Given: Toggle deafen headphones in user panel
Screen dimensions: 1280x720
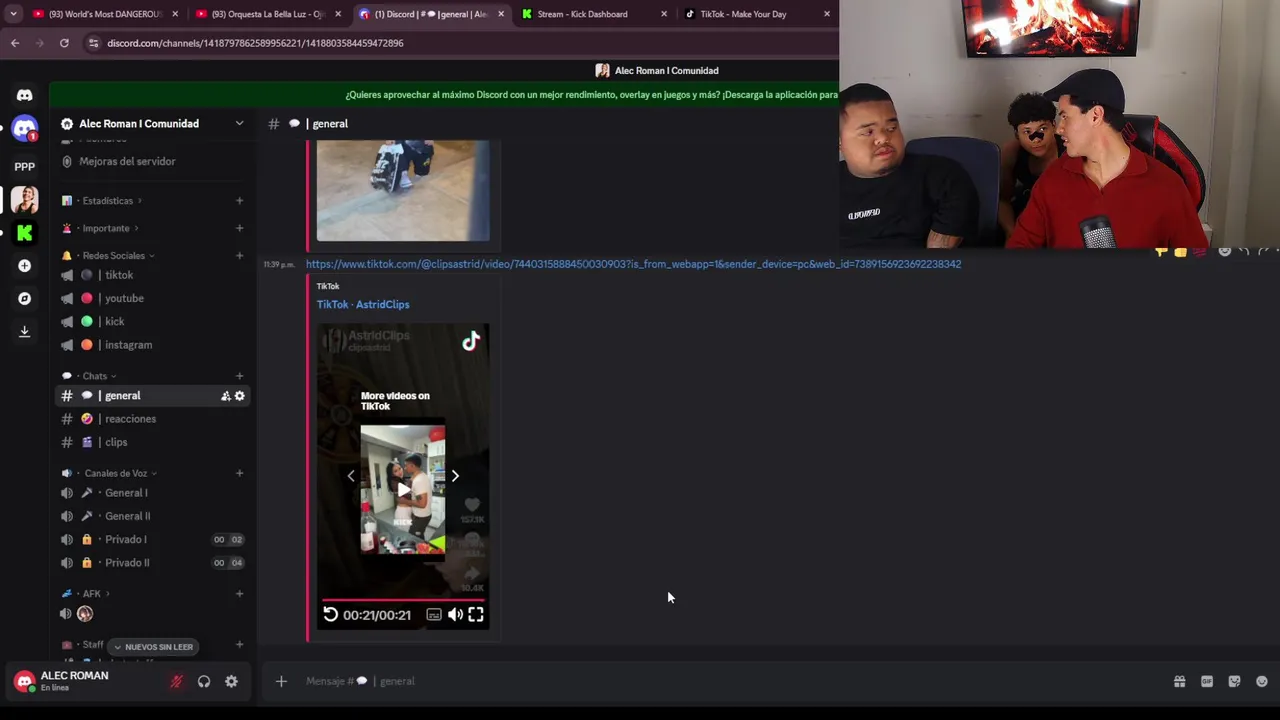Looking at the screenshot, I should coord(204,681).
